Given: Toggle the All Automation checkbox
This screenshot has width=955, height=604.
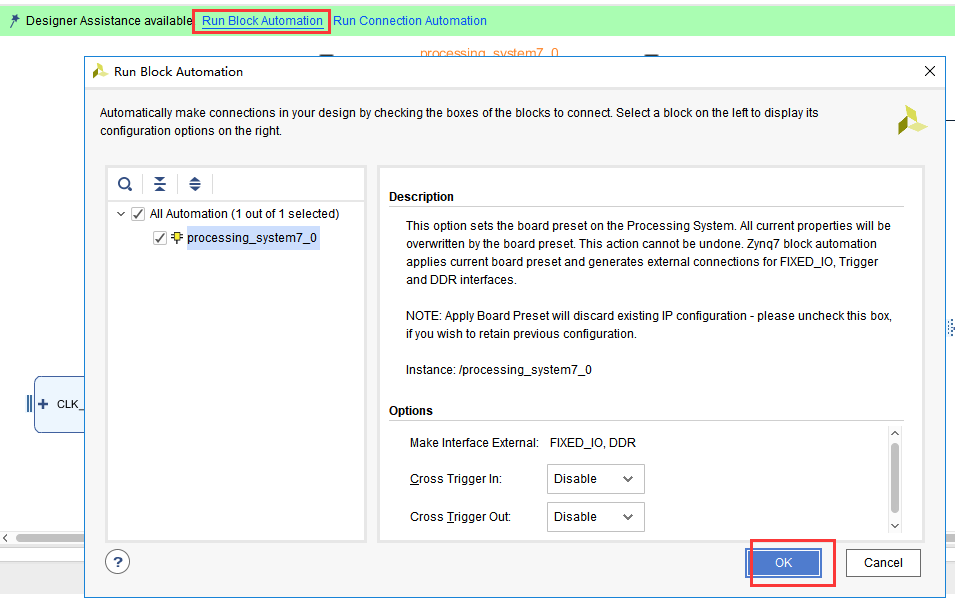Looking at the screenshot, I should [138, 214].
